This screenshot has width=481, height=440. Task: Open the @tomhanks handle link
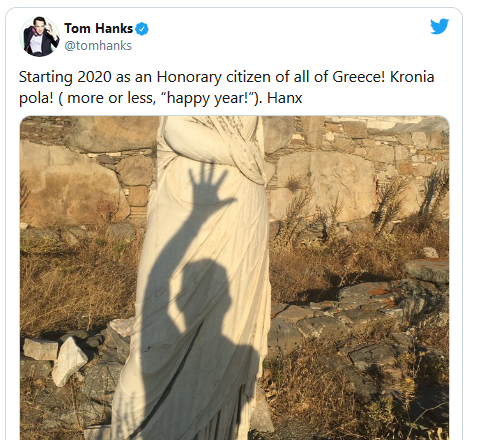98,46
